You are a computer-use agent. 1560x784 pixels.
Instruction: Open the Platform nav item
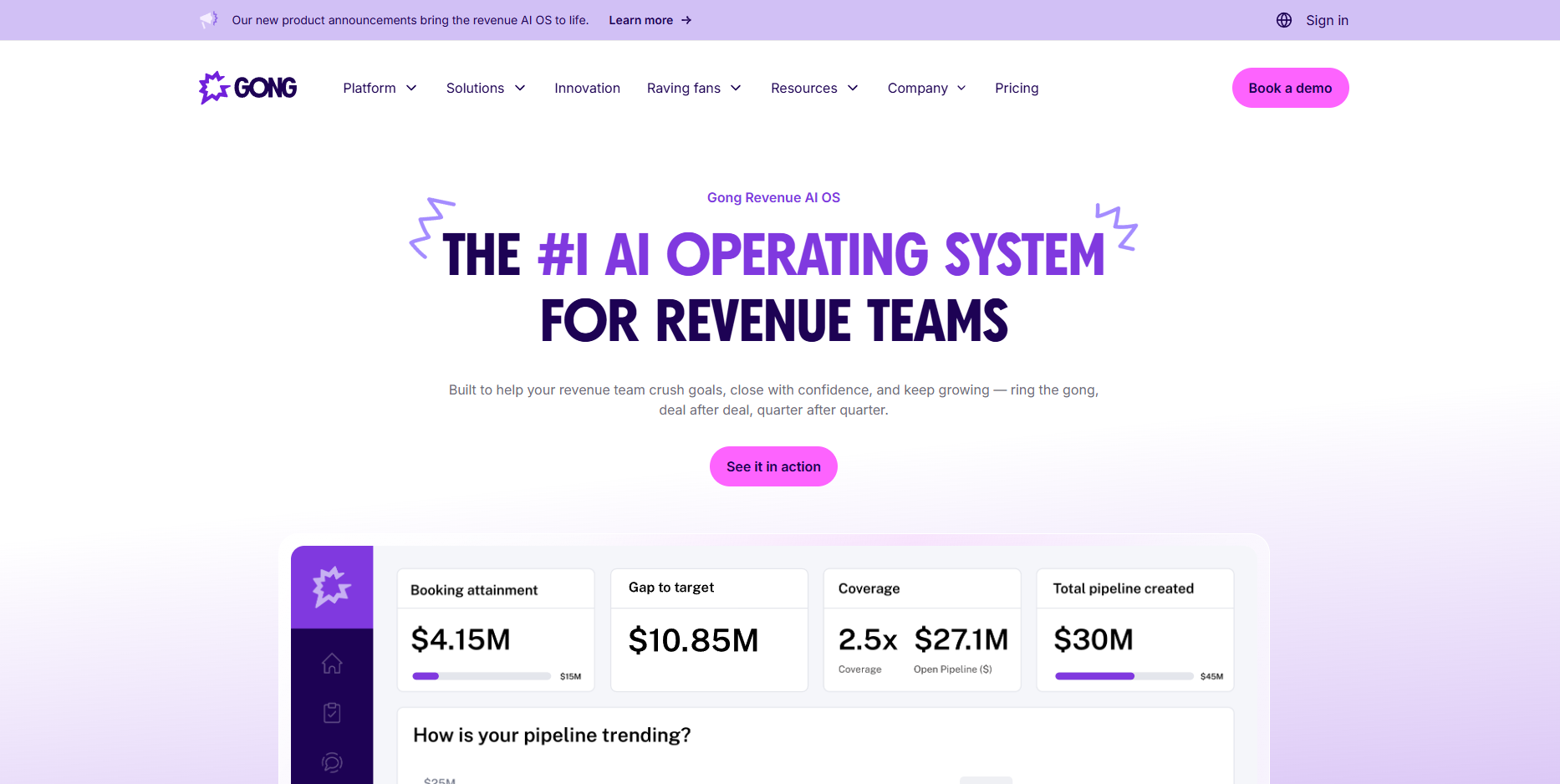point(370,88)
